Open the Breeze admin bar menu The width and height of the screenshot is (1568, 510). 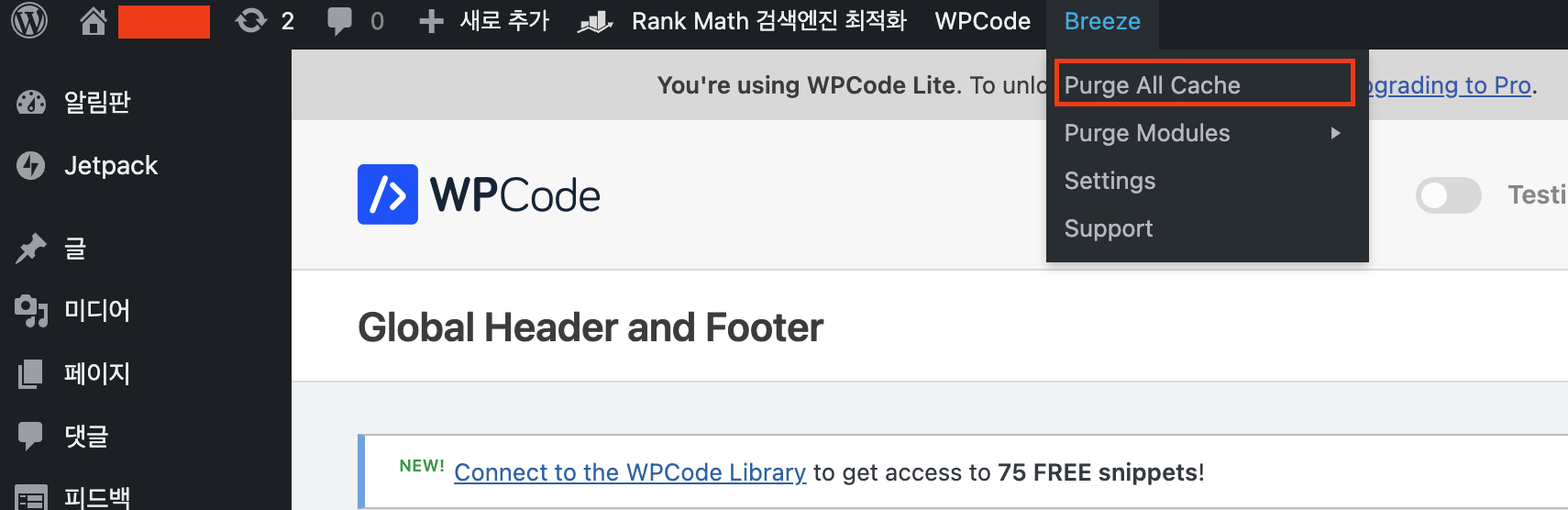[1102, 21]
